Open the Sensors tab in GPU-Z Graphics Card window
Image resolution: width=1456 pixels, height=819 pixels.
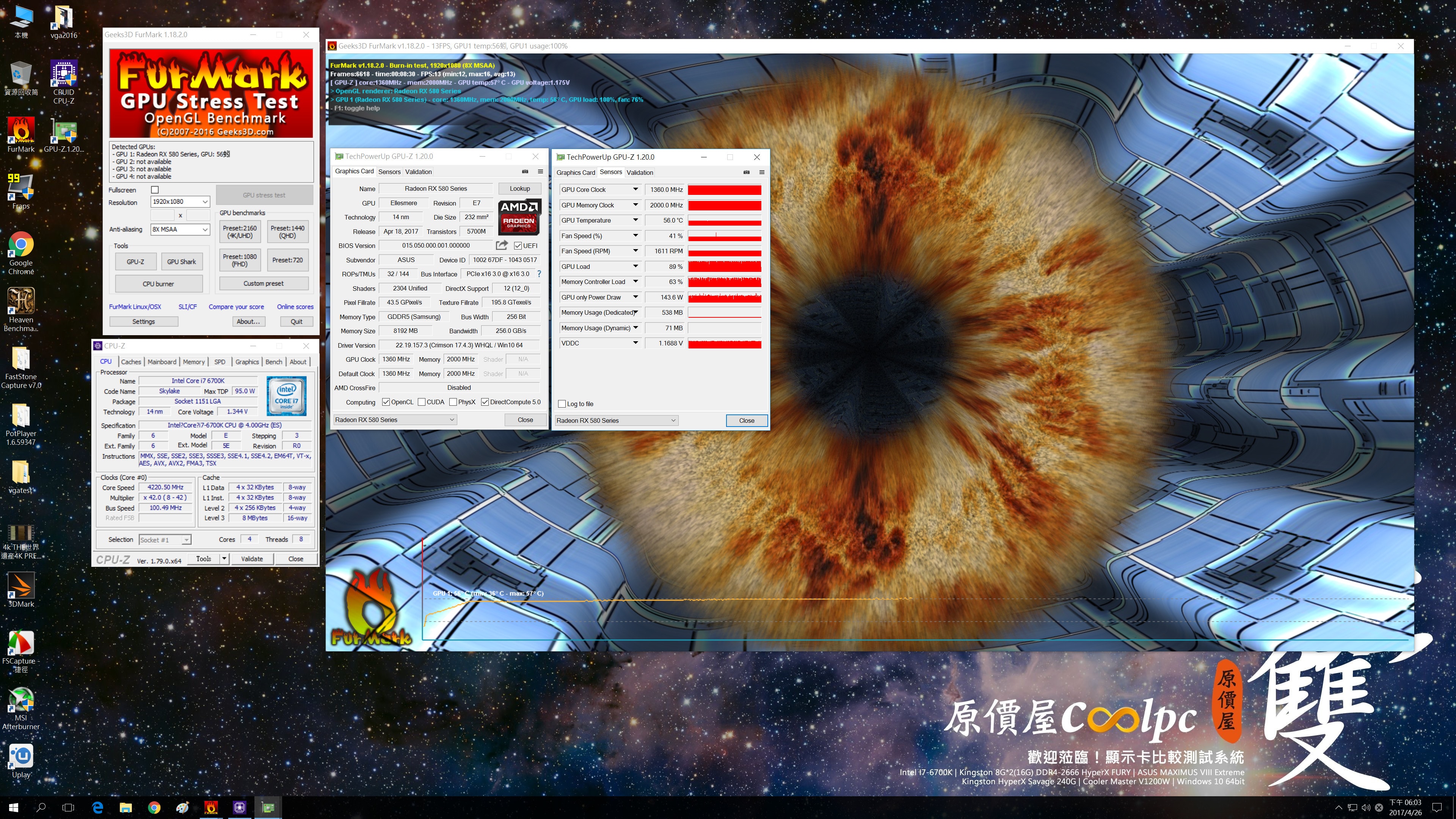pos(389,172)
